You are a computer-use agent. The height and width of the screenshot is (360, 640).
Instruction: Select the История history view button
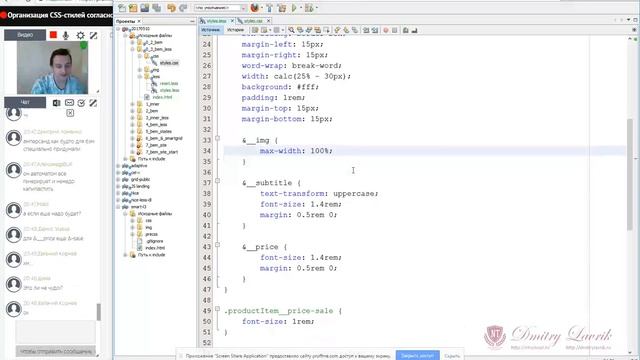click(x=236, y=30)
